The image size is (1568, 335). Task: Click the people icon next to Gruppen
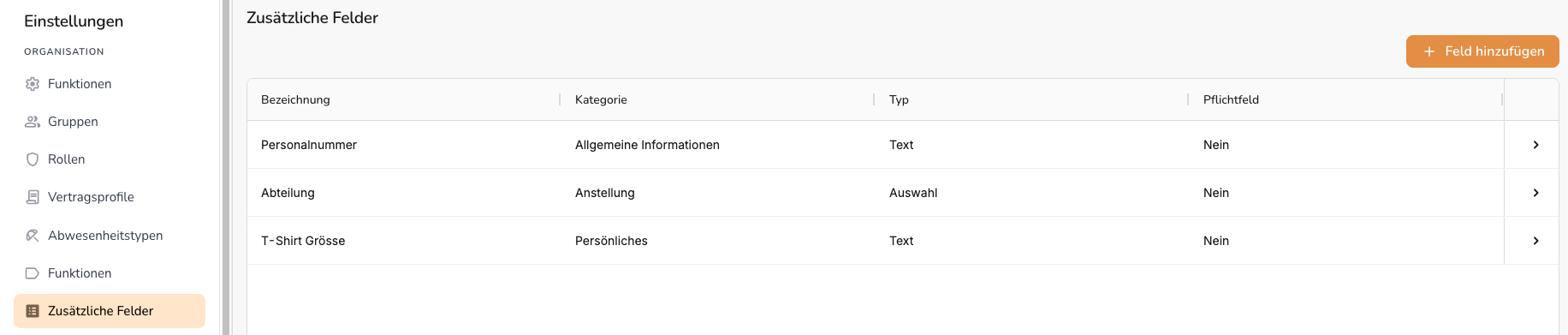(x=33, y=122)
